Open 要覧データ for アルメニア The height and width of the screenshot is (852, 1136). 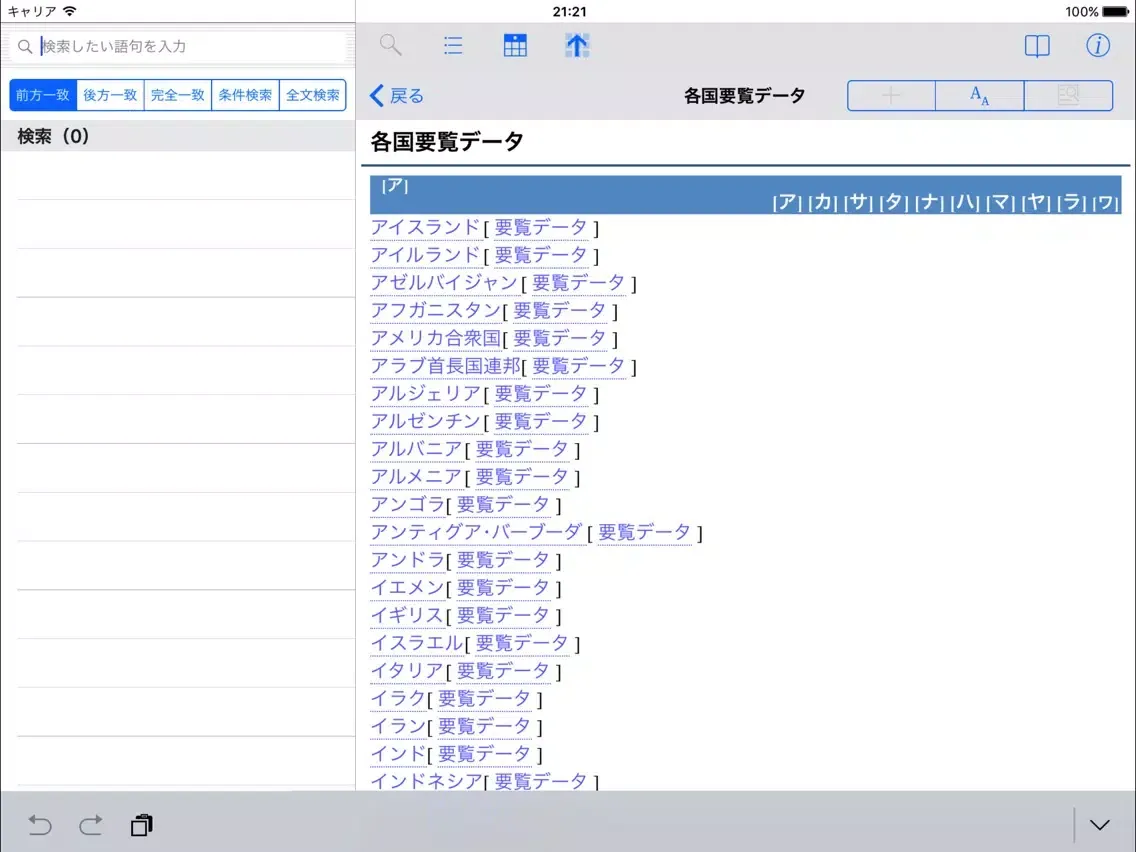522,477
